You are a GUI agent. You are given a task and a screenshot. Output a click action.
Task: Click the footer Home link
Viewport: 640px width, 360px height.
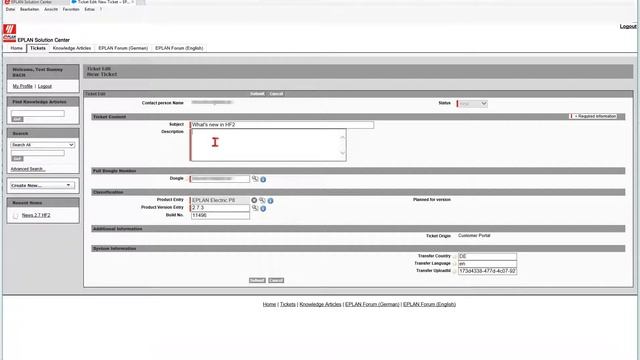[269, 304]
